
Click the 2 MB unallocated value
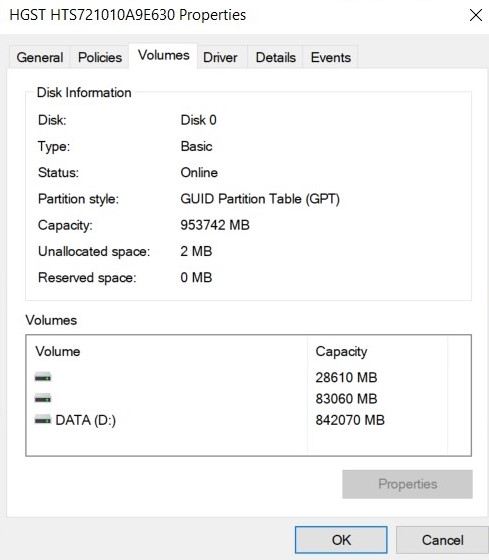coord(196,251)
